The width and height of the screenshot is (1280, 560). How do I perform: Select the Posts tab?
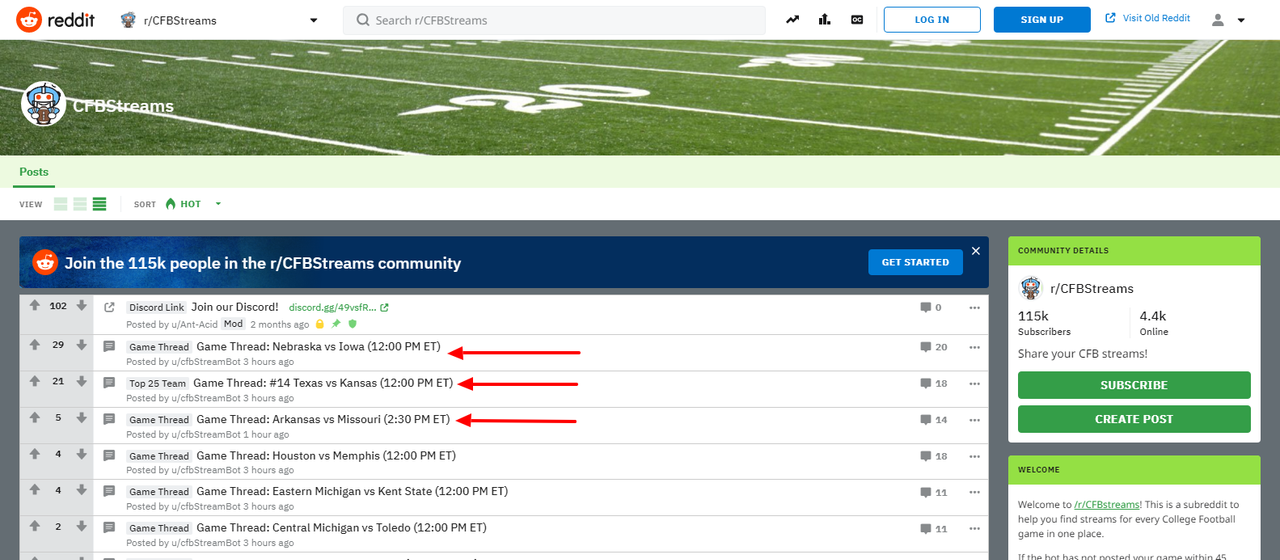pos(34,172)
